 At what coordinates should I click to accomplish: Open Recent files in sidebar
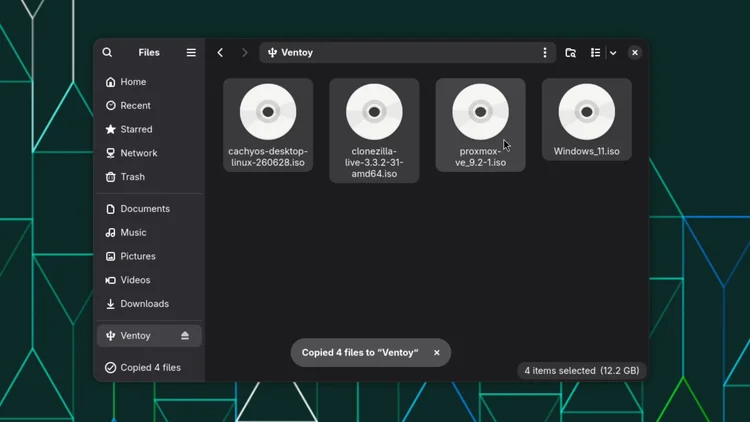[149, 105]
